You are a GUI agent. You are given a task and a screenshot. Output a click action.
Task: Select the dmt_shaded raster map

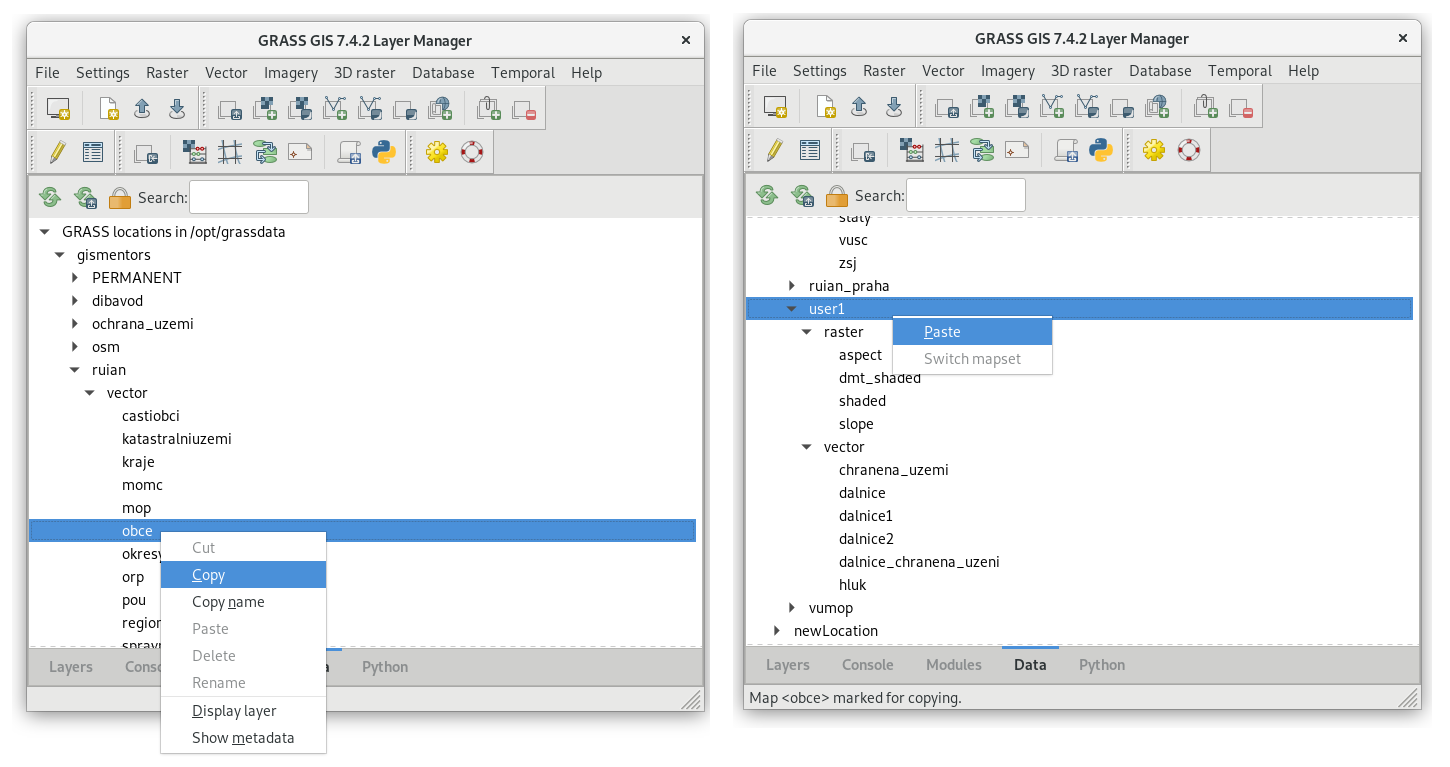(x=880, y=378)
